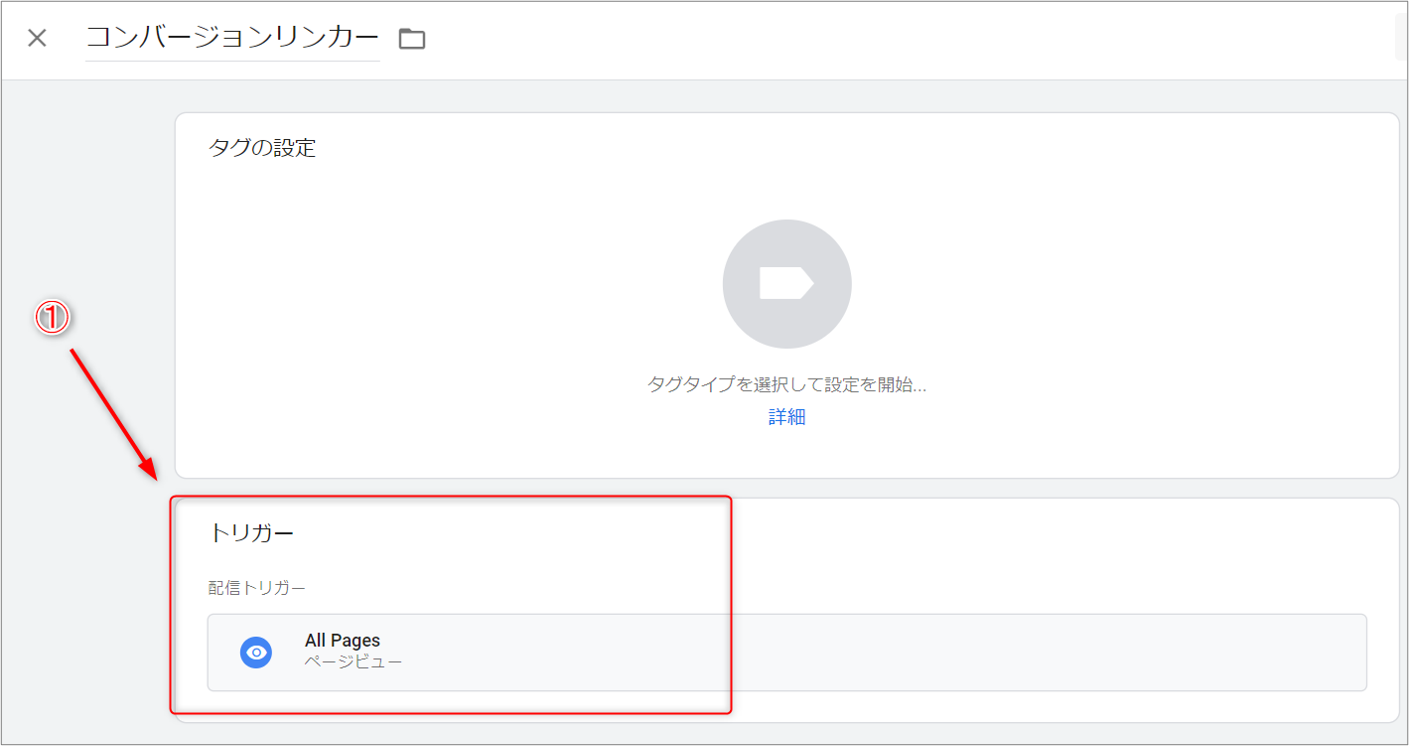Click the right end of All Pages row
The width and height of the screenshot is (1409, 746).
(x=1300, y=652)
